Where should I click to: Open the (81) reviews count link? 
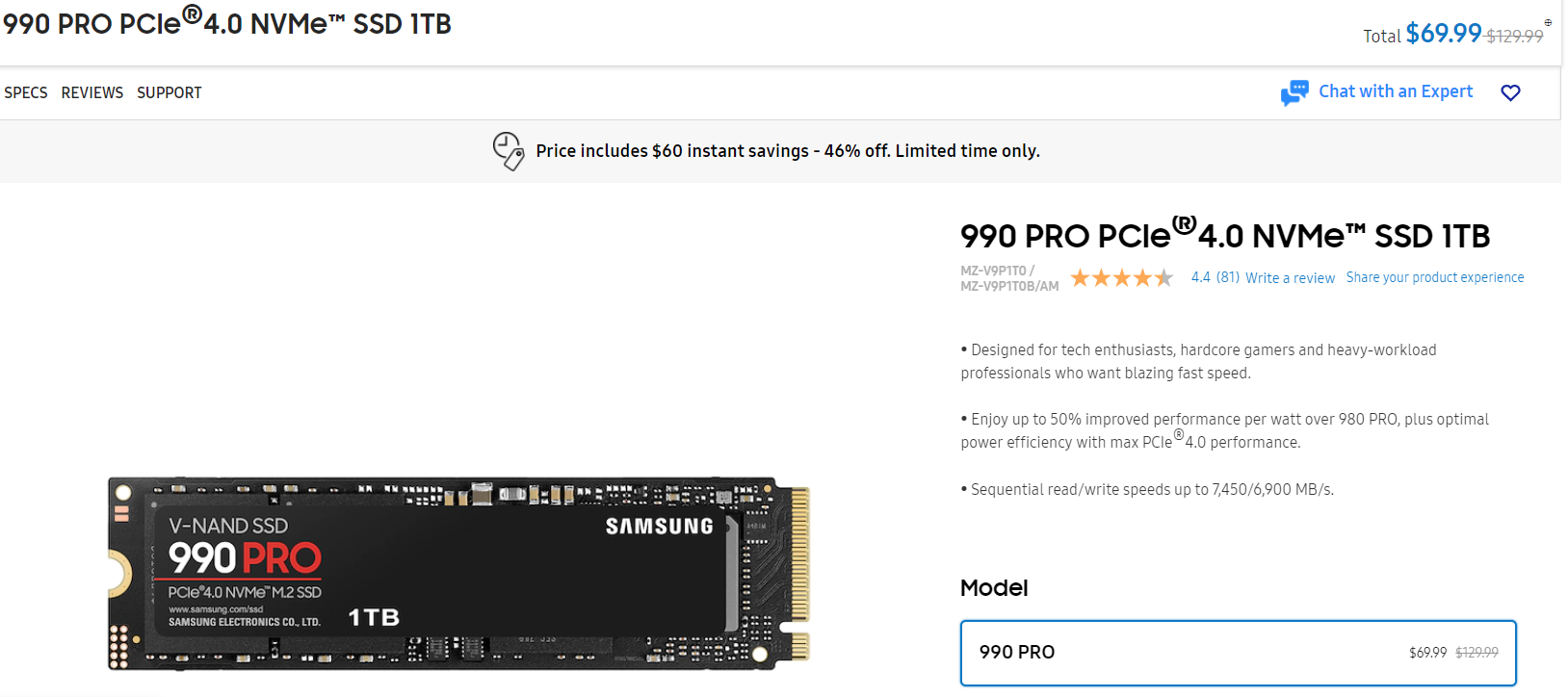[x=1228, y=277]
